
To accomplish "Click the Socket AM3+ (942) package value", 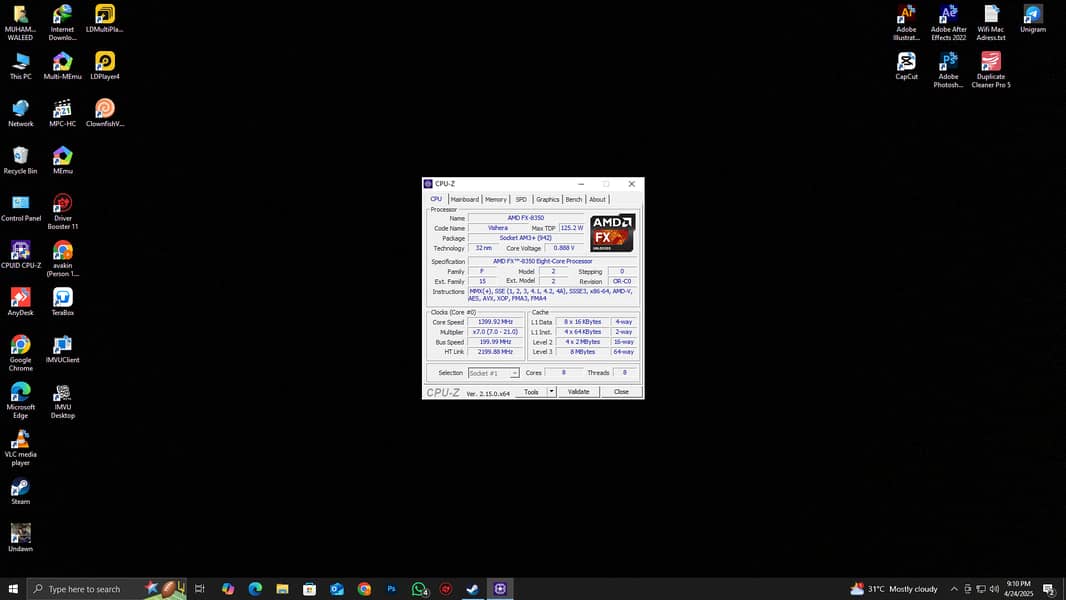I will (526, 239).
